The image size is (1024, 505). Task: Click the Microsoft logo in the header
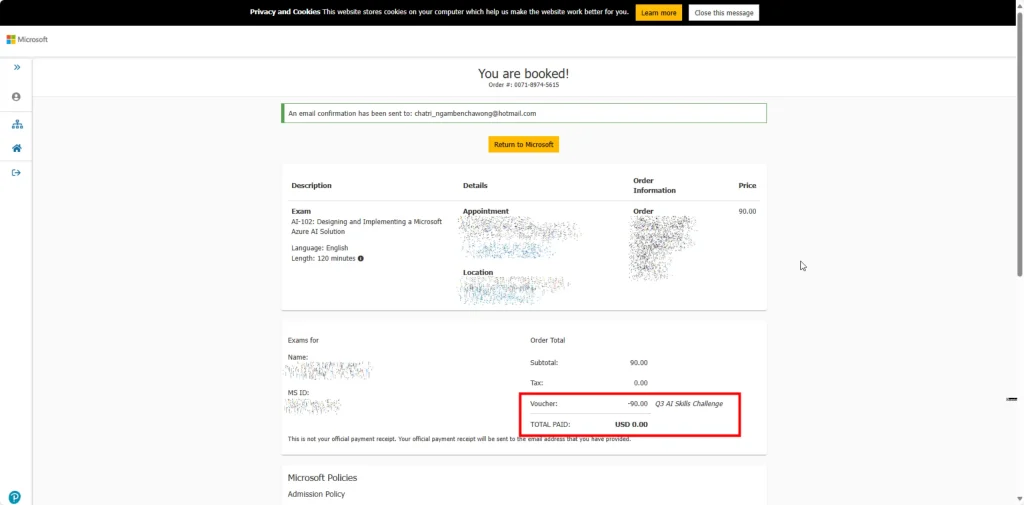click(x=27, y=39)
